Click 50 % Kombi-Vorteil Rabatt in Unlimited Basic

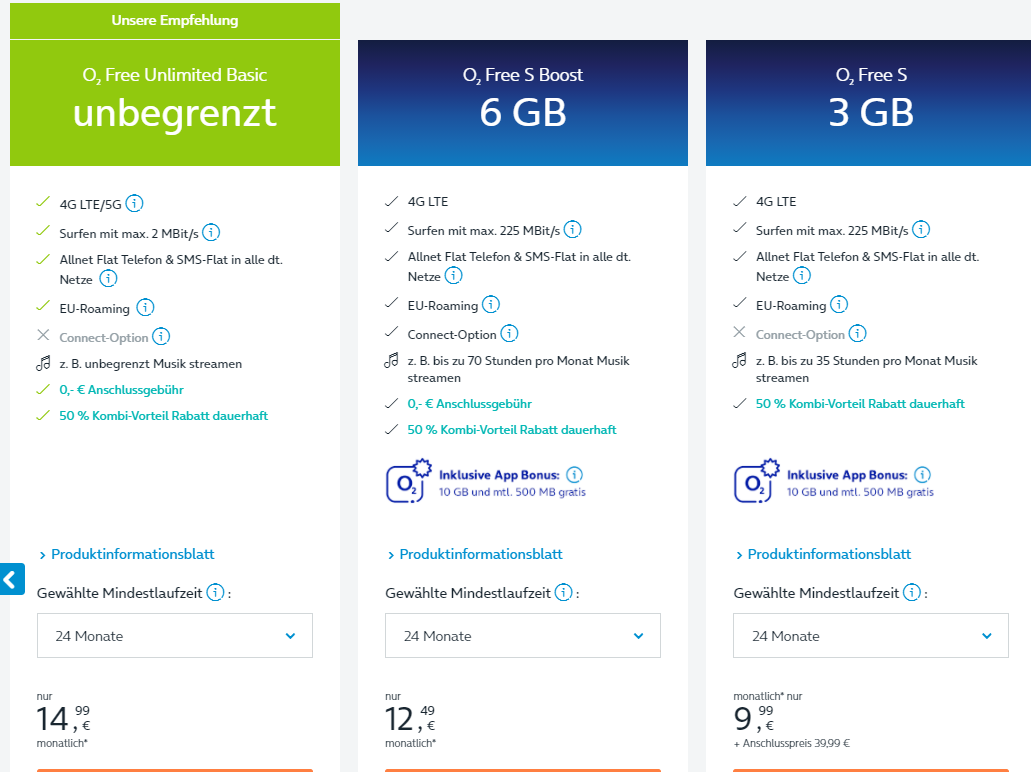tap(164, 416)
